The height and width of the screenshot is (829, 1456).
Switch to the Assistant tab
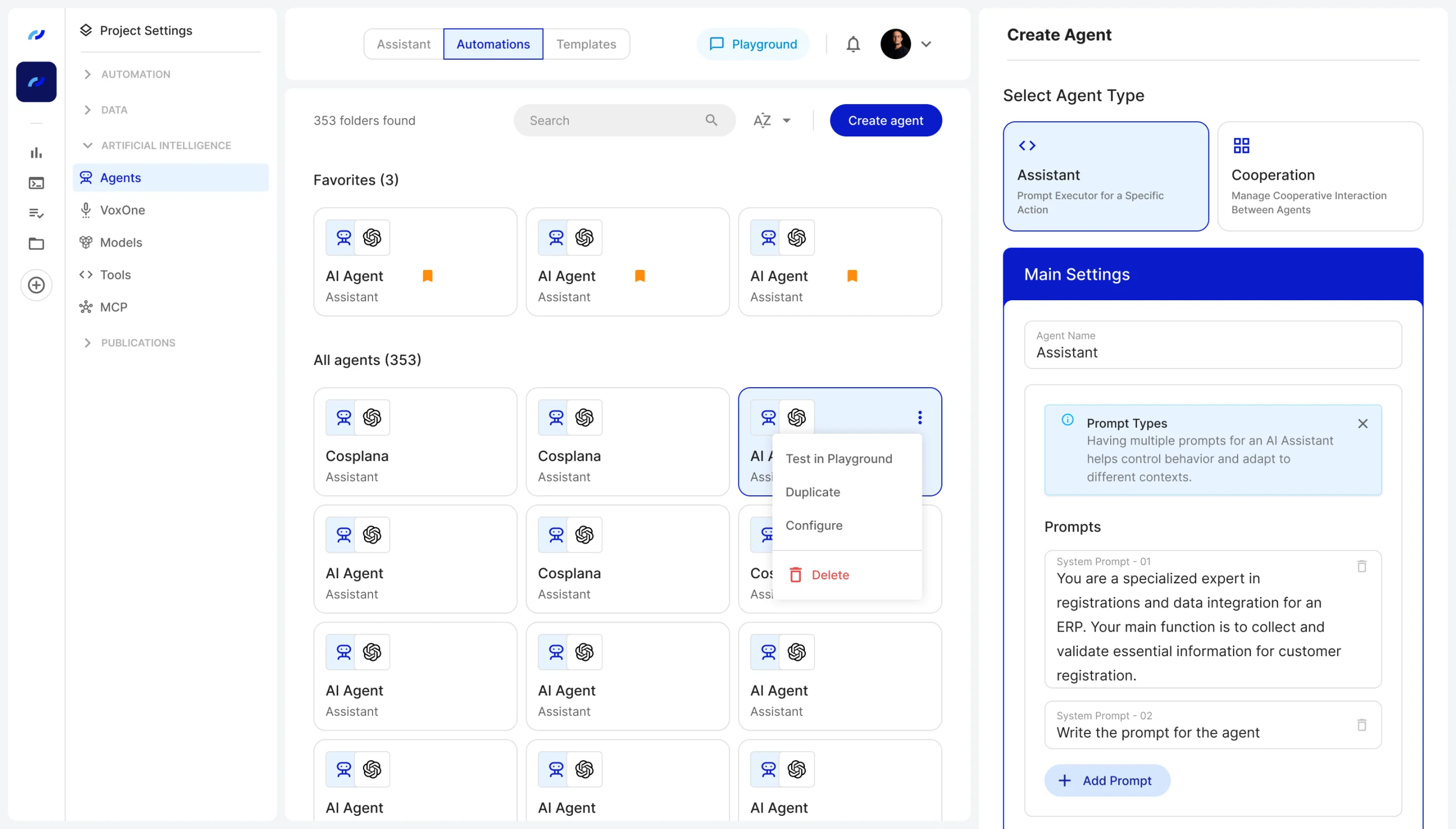(x=403, y=44)
